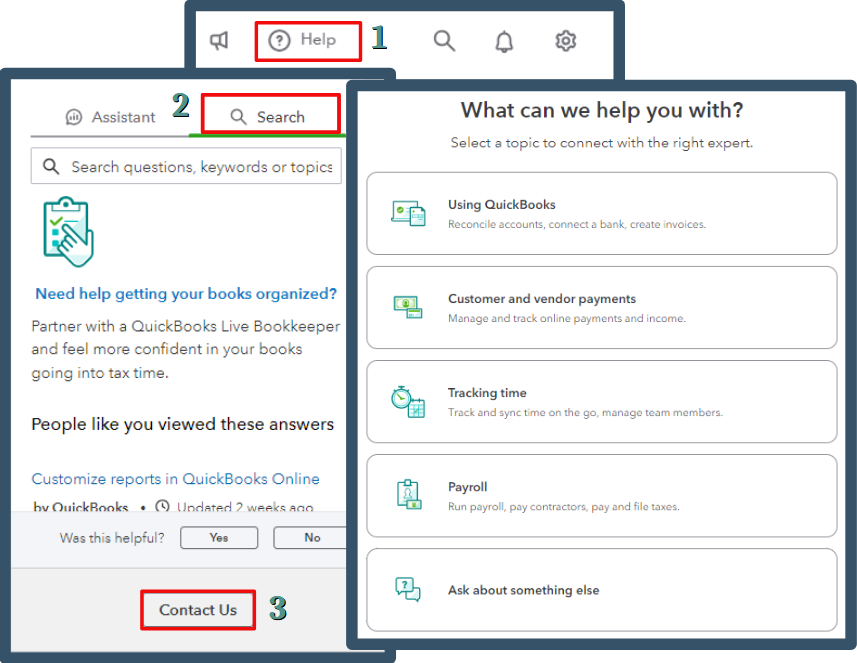The width and height of the screenshot is (857, 663).
Task: Click the Using QuickBooks computer icon
Action: click(x=409, y=212)
